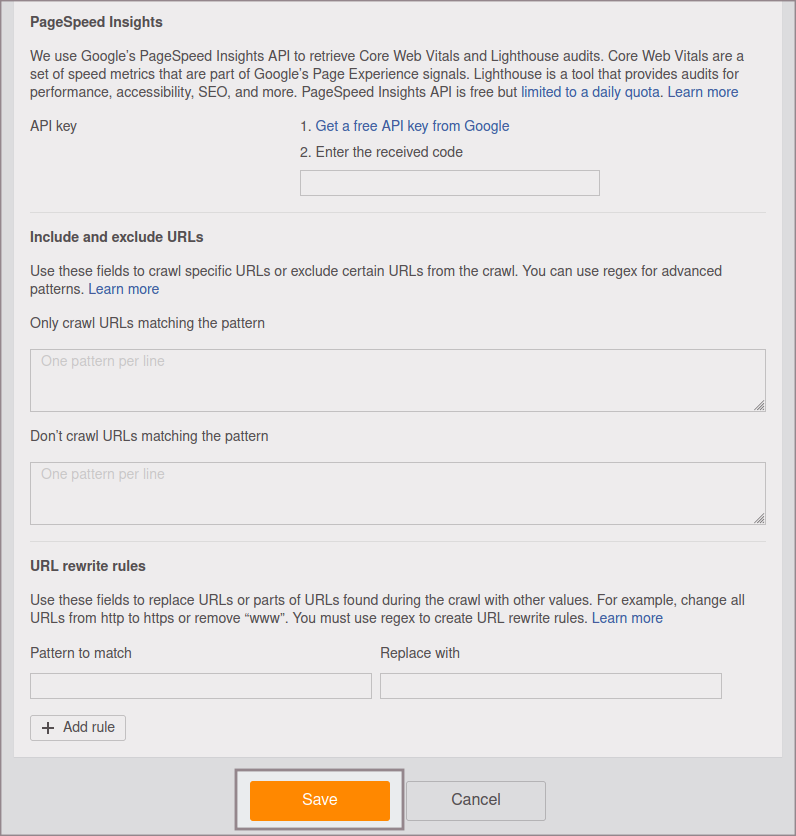Click the plus icon on Add rule
Screen dimensions: 796x836
pos(47,728)
